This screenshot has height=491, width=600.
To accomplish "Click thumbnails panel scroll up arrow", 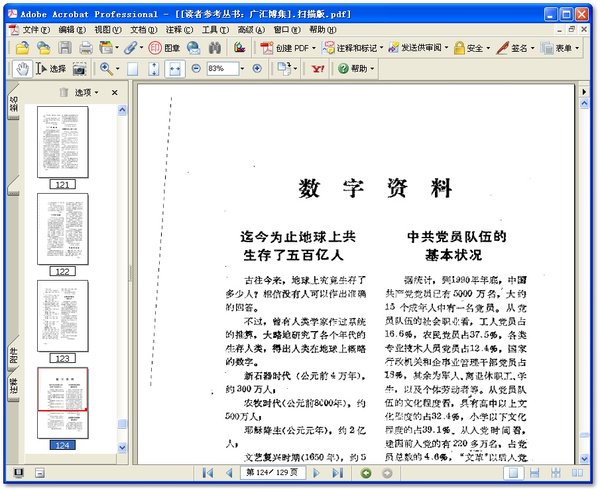I will tap(122, 111).
